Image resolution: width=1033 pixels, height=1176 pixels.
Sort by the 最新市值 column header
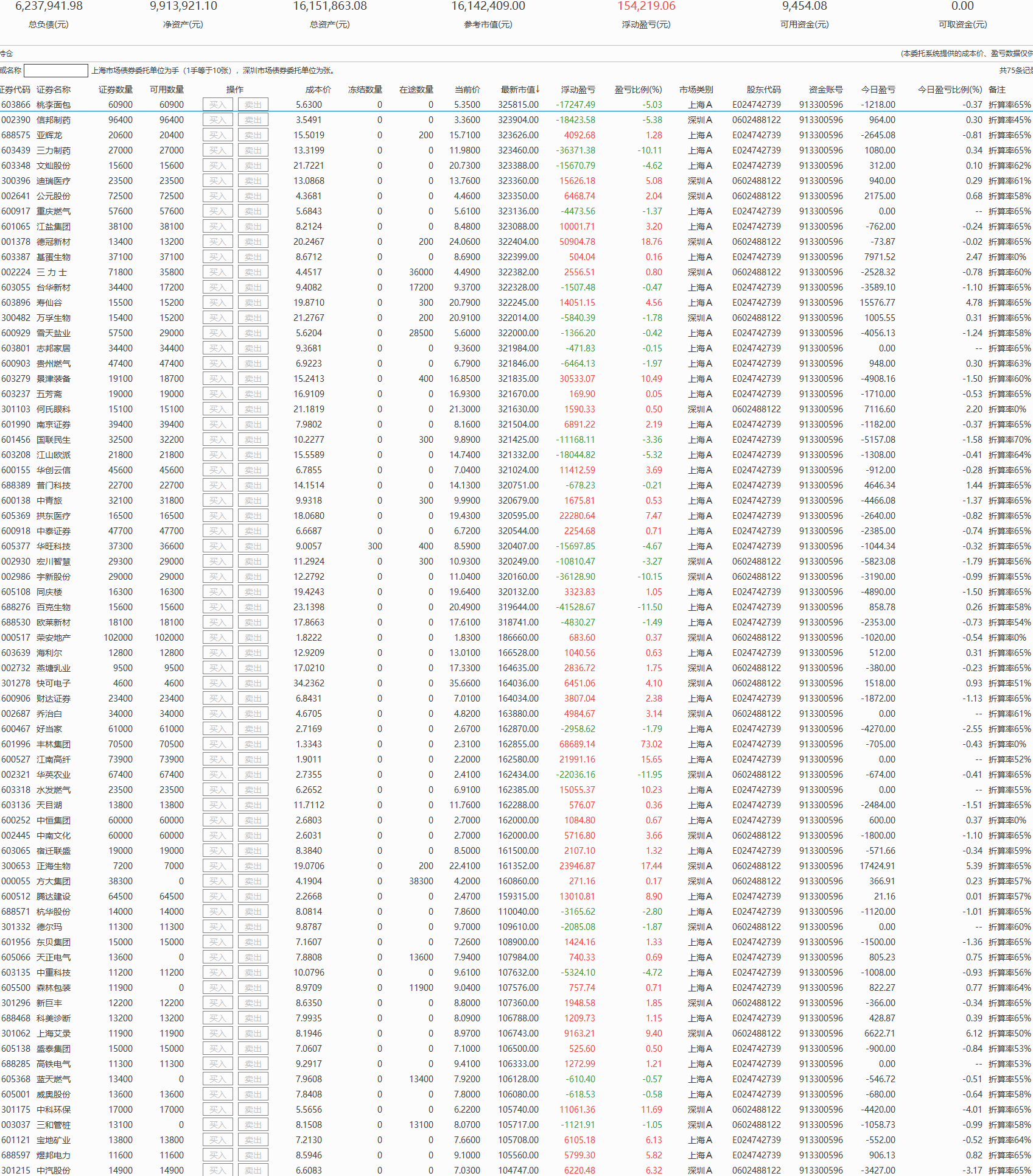(520, 90)
